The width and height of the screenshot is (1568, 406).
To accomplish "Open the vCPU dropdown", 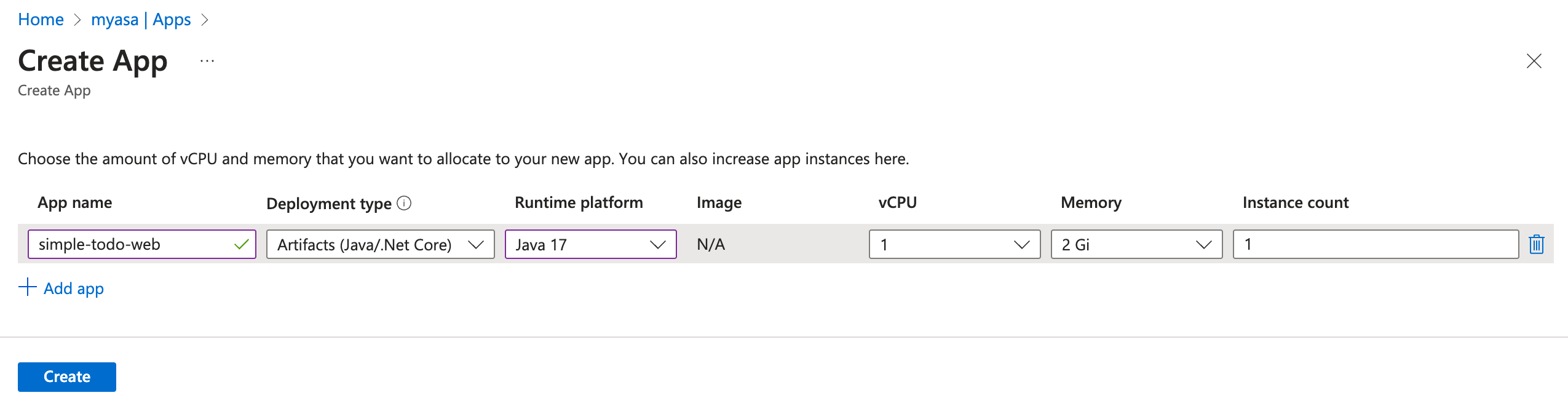I will pyautogui.click(x=954, y=244).
